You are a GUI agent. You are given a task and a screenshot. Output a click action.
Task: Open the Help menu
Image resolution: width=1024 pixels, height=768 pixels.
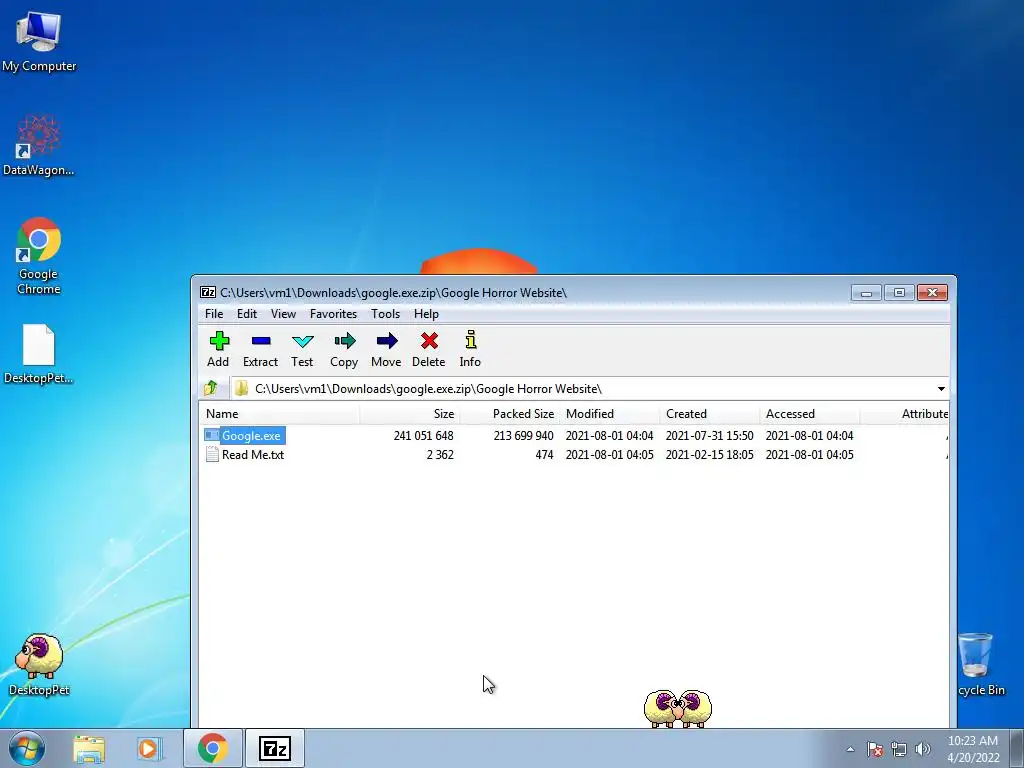coord(426,313)
